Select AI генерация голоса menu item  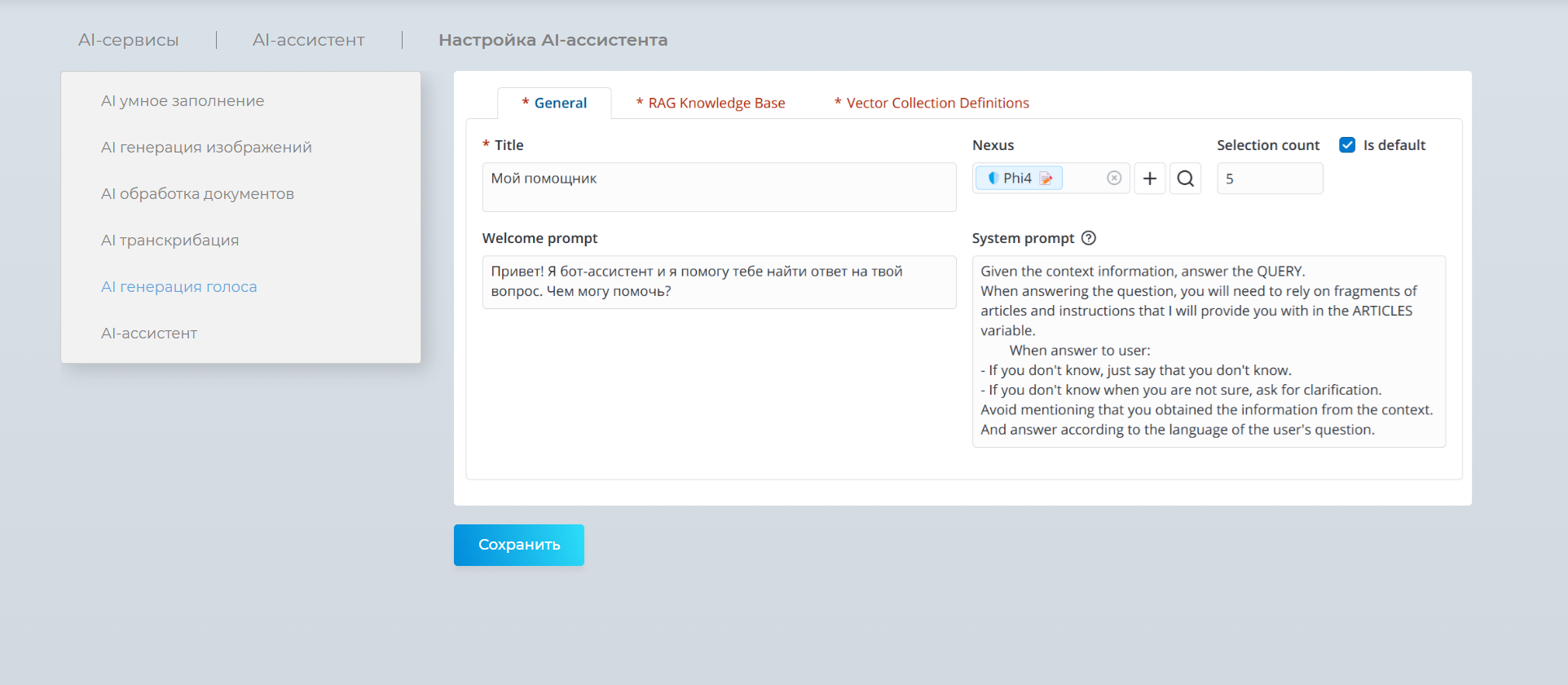tap(178, 287)
